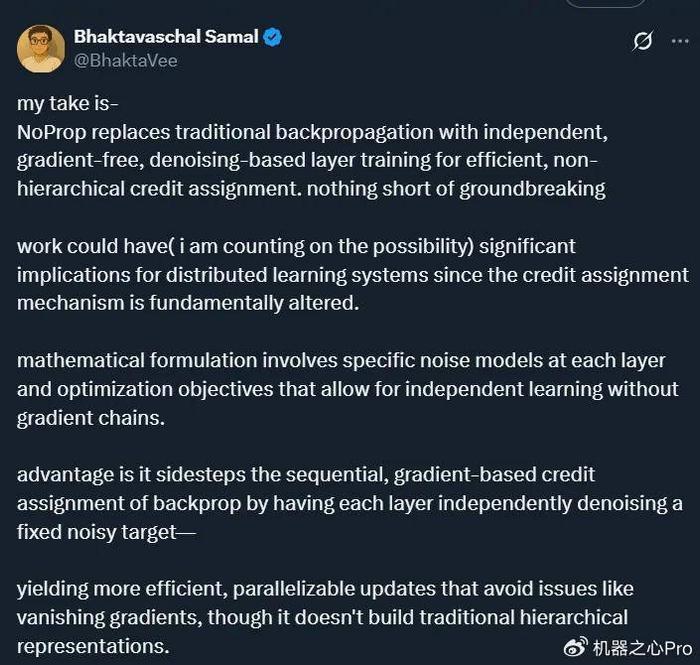Click the paragraph starting "mathematical formulation involves"
This screenshot has height=665, width=700.
pyautogui.click(x=348, y=389)
